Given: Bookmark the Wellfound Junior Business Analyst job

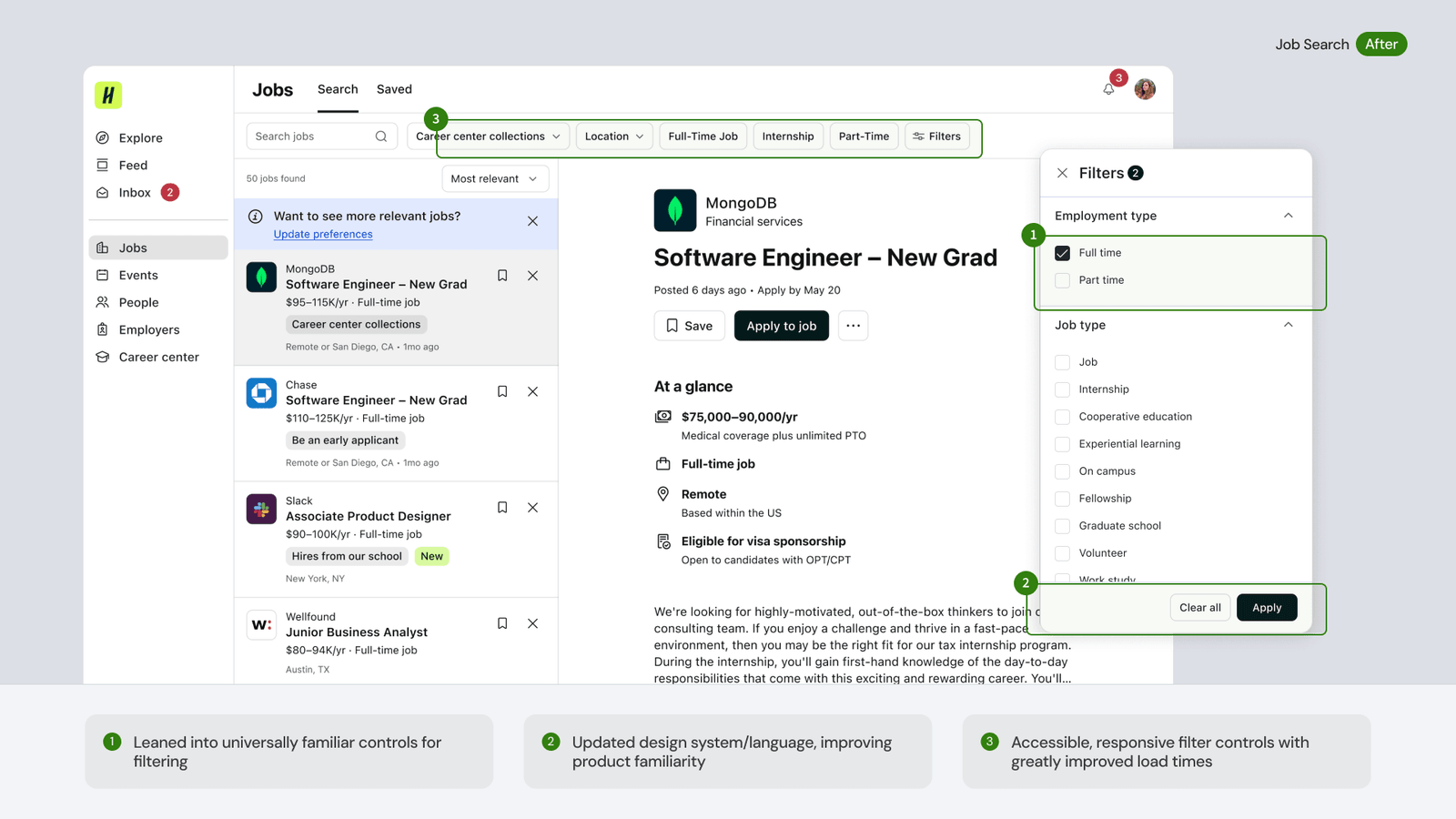Looking at the screenshot, I should 502,623.
